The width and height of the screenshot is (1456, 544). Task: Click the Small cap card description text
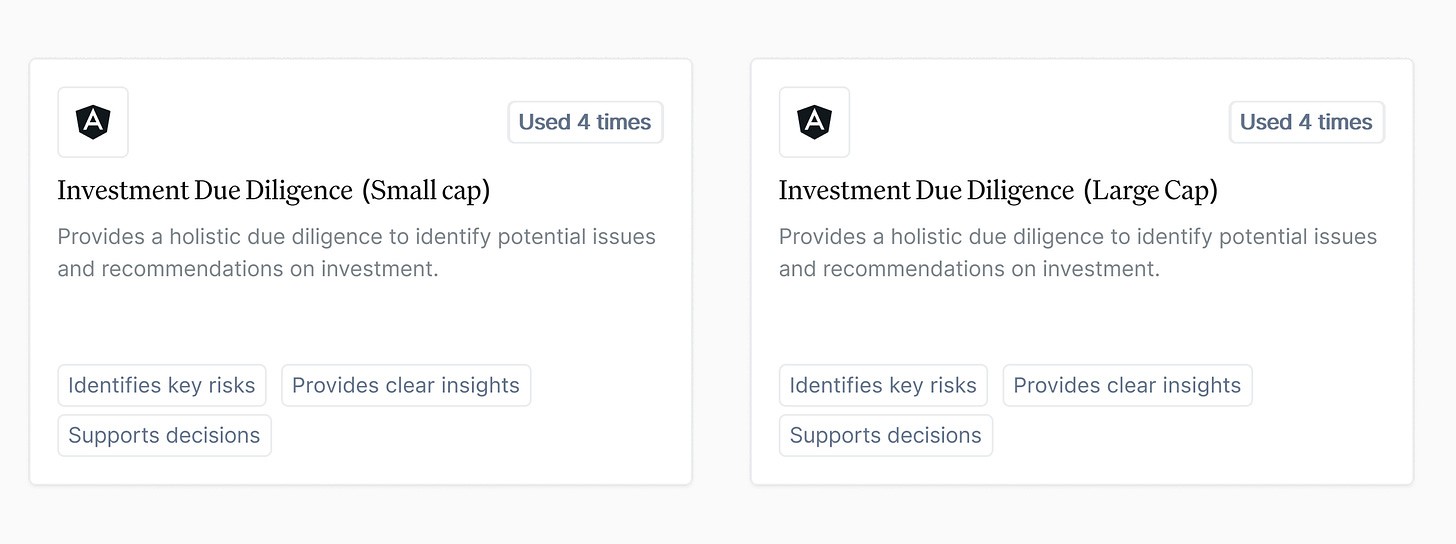(x=356, y=238)
